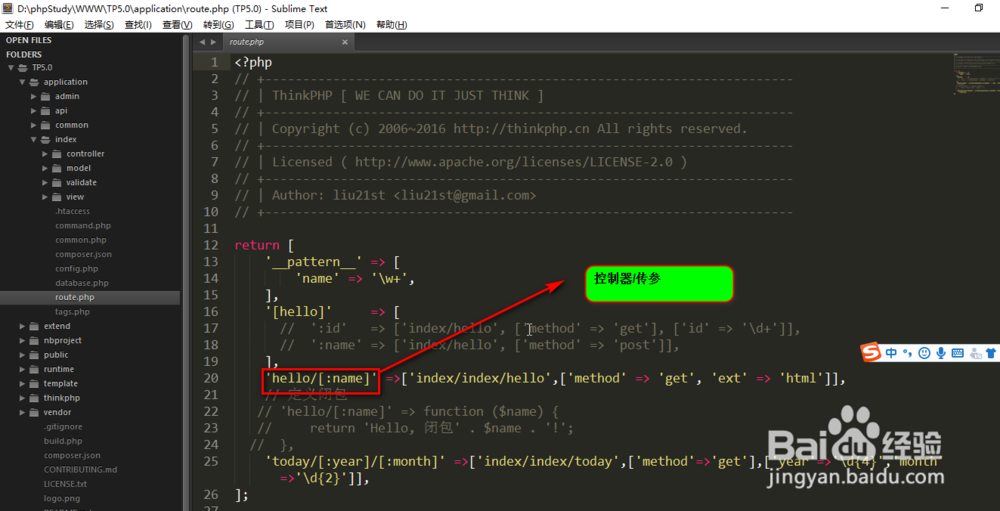The width and height of the screenshot is (1000, 511).
Task: Collapse the index folder
Action: (33, 140)
